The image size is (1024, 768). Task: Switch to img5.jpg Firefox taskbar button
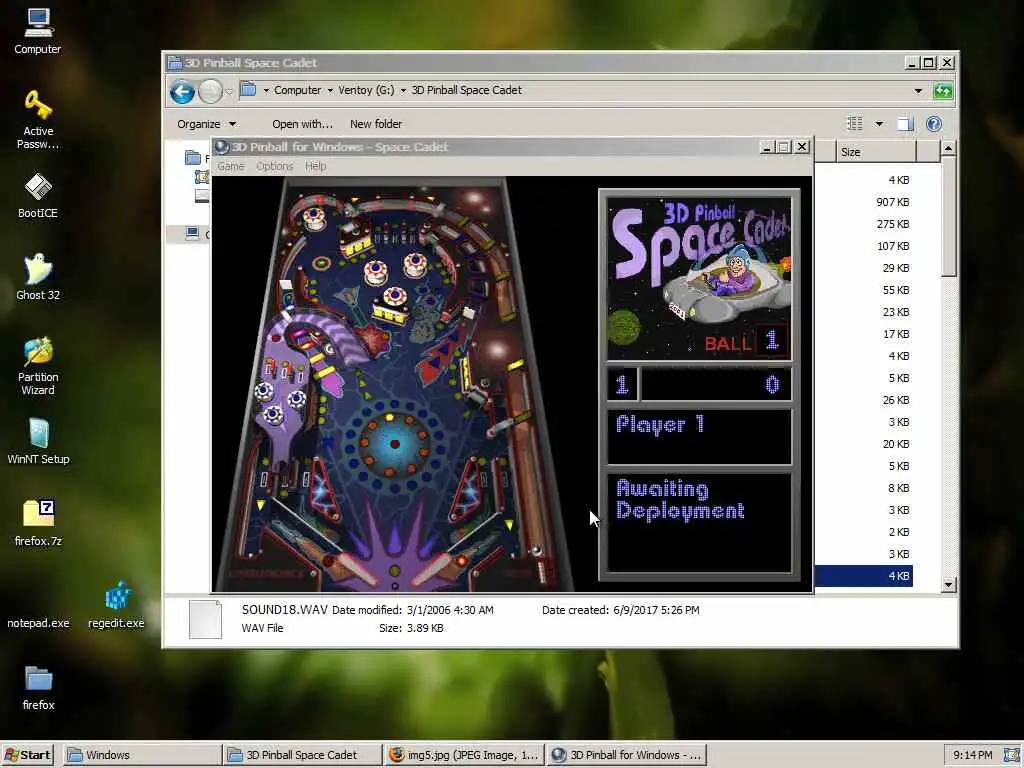coord(464,755)
